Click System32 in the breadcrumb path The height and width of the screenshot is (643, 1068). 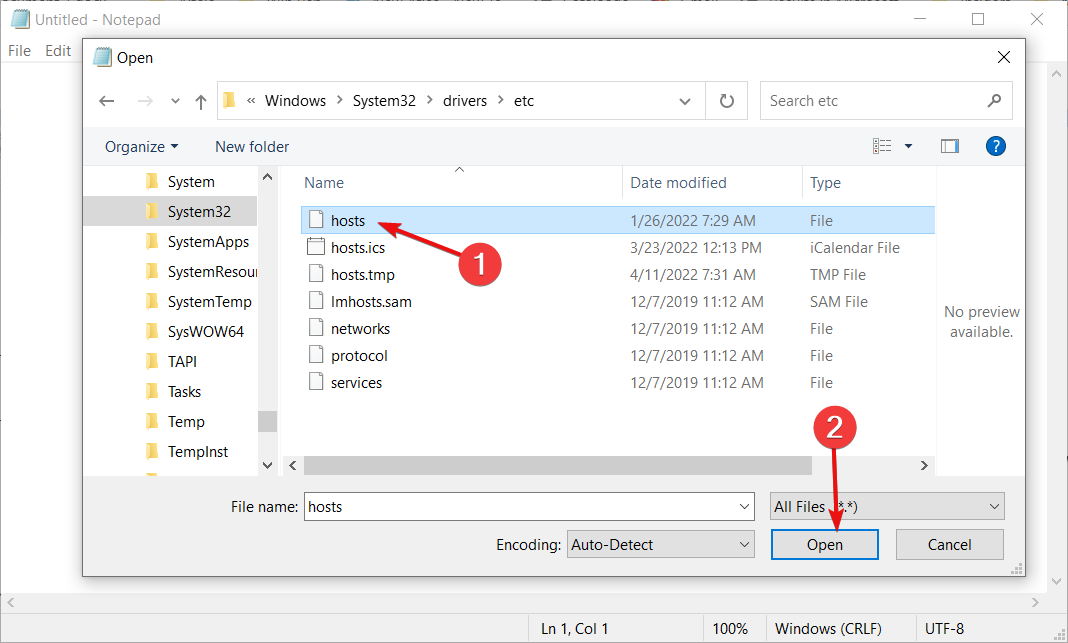point(383,101)
